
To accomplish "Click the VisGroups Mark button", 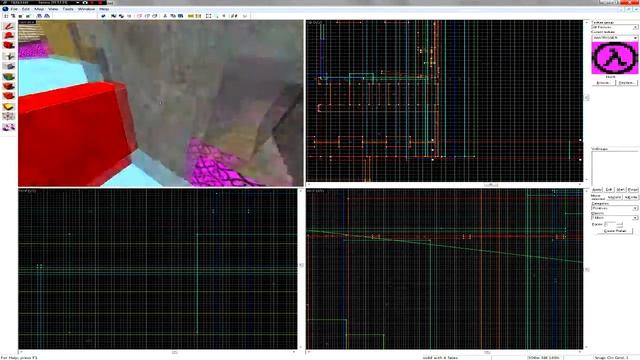I will (x=620, y=190).
